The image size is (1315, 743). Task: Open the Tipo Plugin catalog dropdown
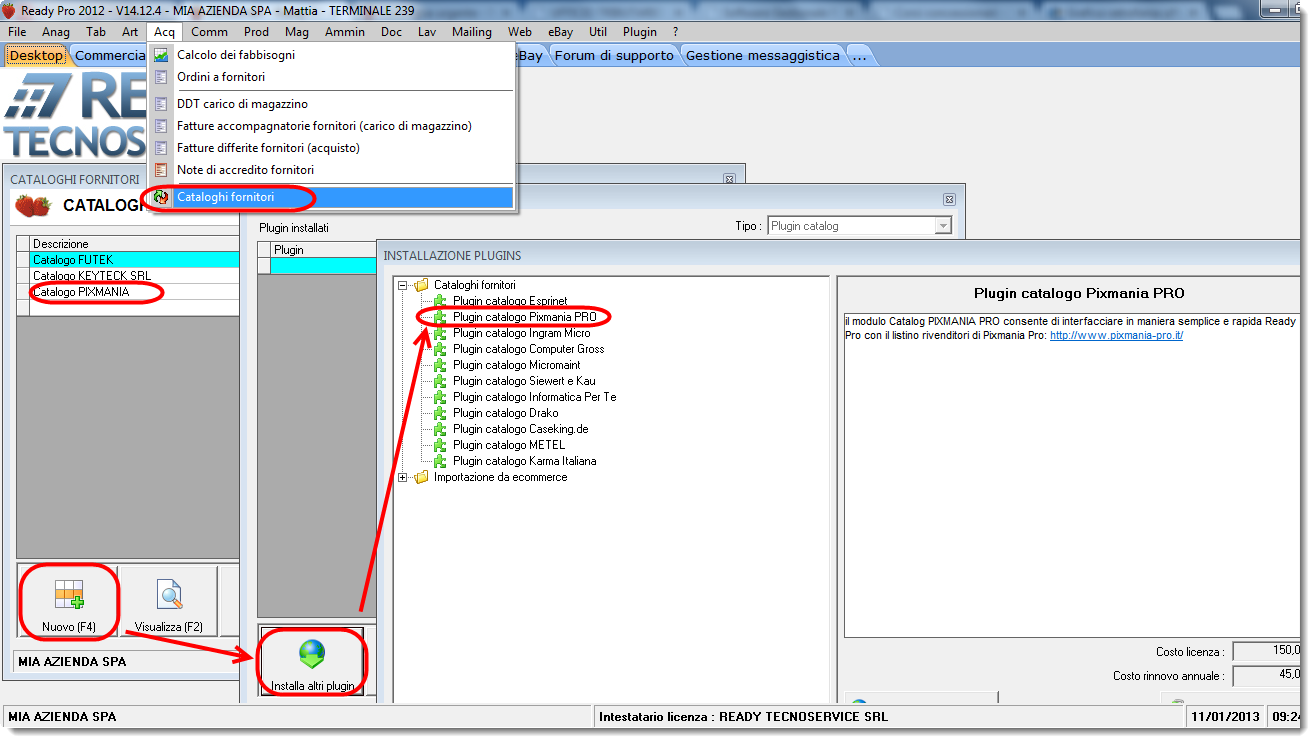point(942,226)
